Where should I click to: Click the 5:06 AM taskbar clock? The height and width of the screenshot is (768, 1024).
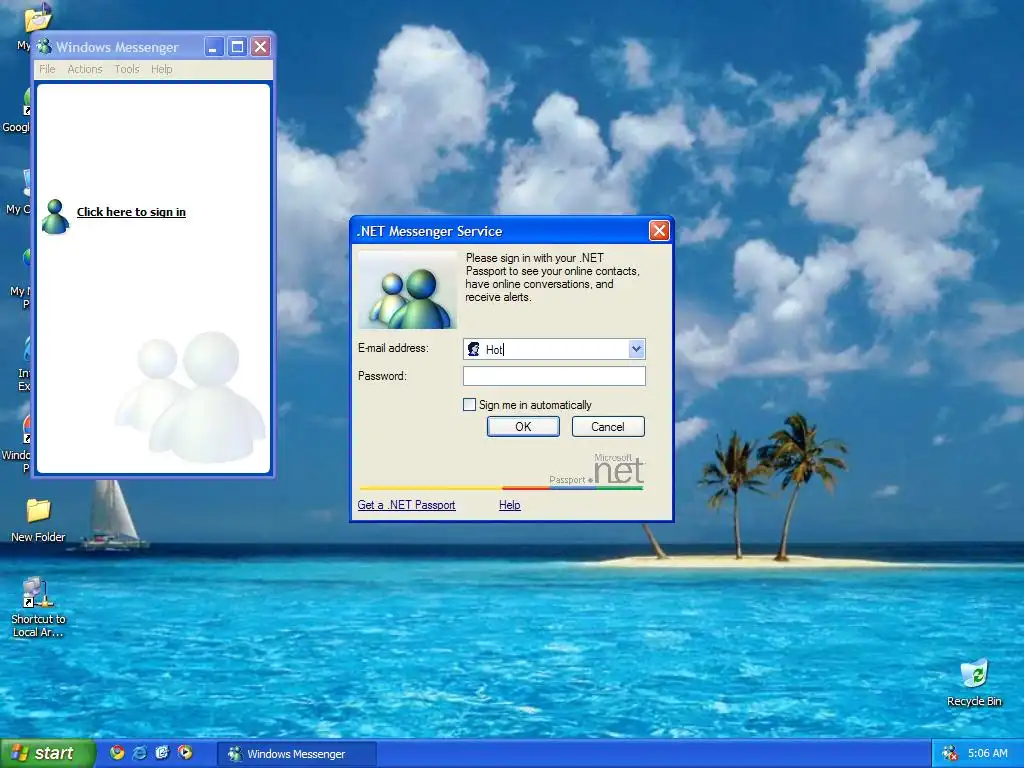point(987,754)
